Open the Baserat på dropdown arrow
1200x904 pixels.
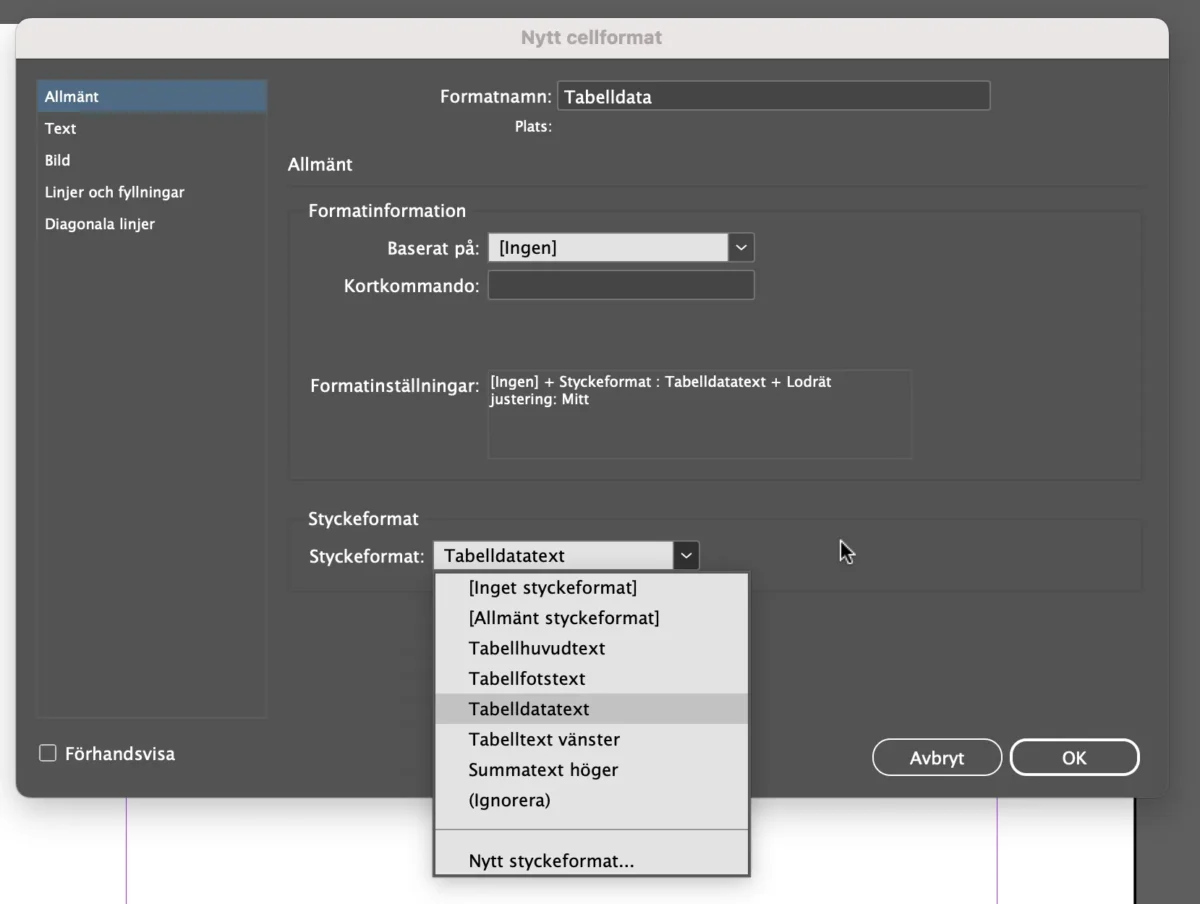[740, 247]
